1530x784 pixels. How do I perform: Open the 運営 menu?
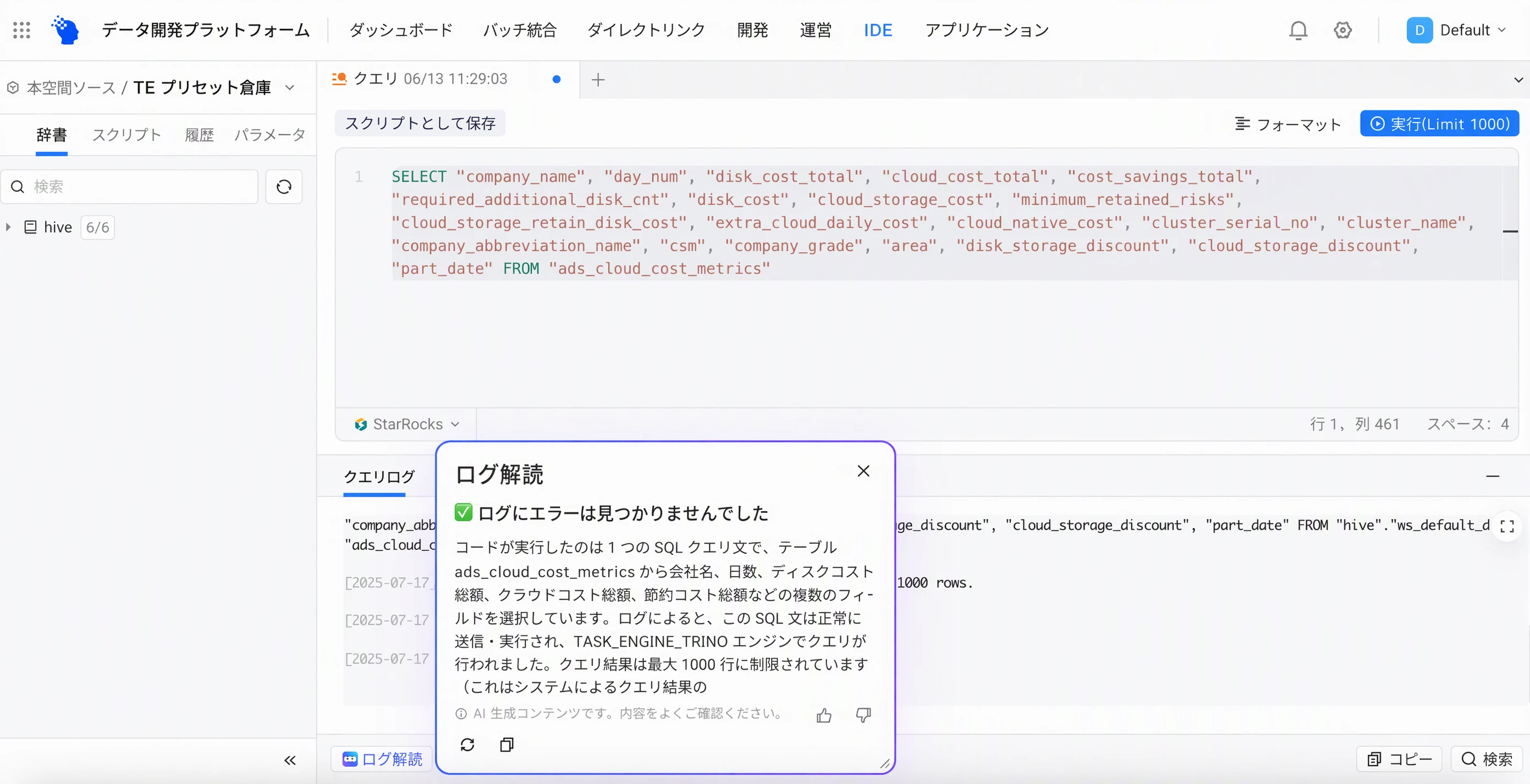816,30
